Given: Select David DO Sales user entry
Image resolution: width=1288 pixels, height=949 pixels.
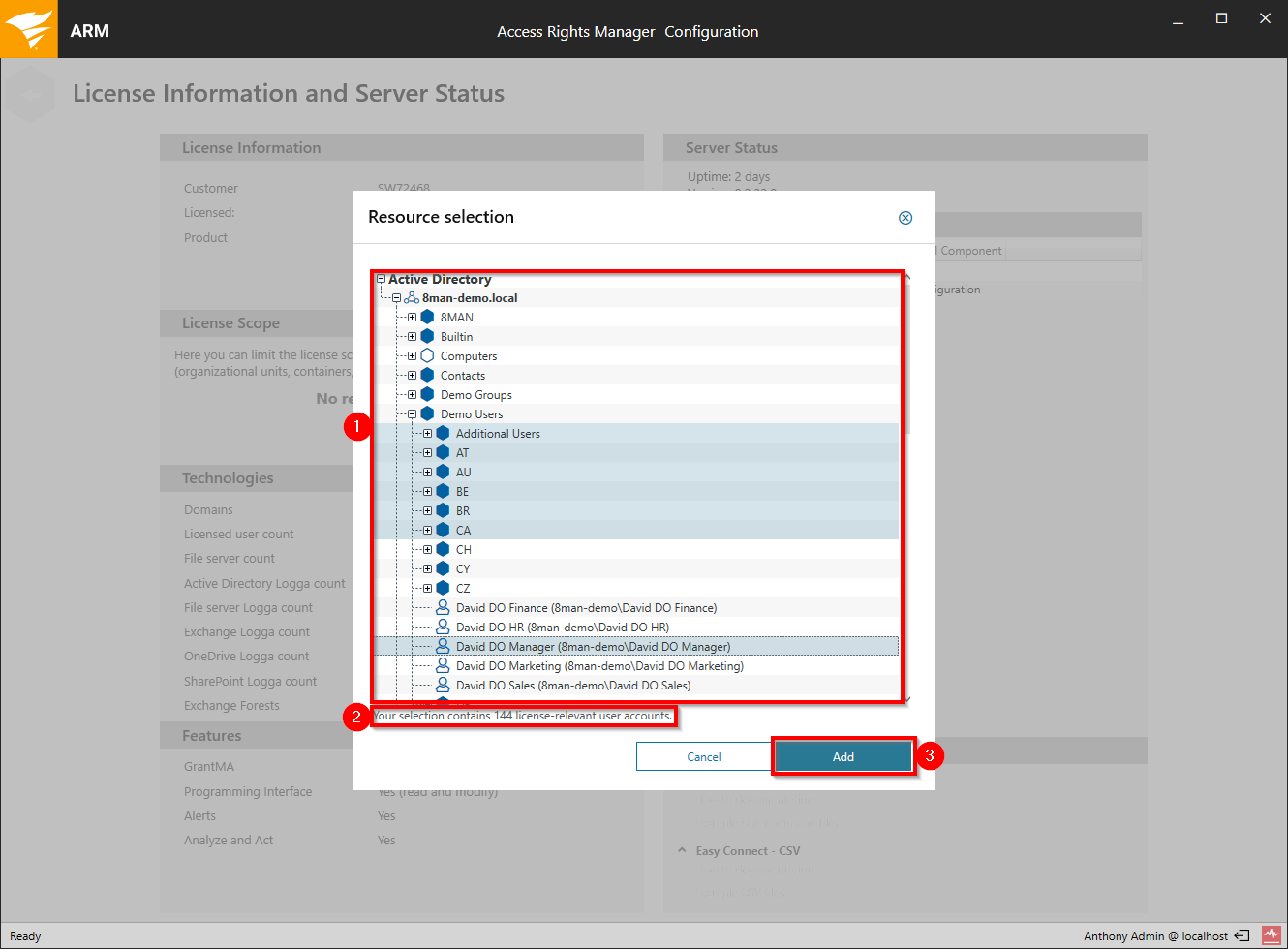Looking at the screenshot, I should pos(573,686).
